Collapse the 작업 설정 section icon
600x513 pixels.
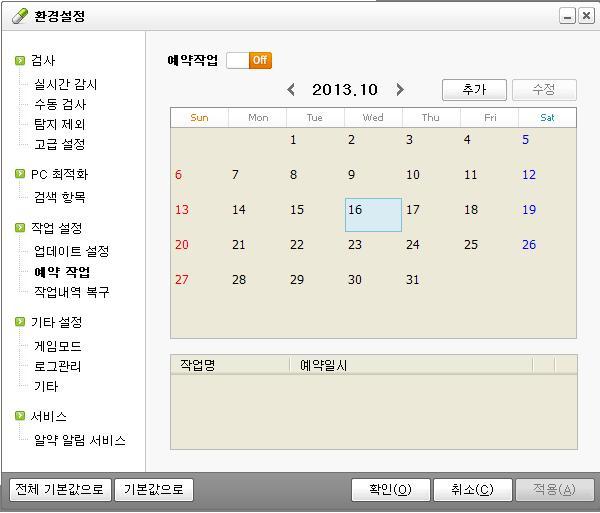pos(20,228)
